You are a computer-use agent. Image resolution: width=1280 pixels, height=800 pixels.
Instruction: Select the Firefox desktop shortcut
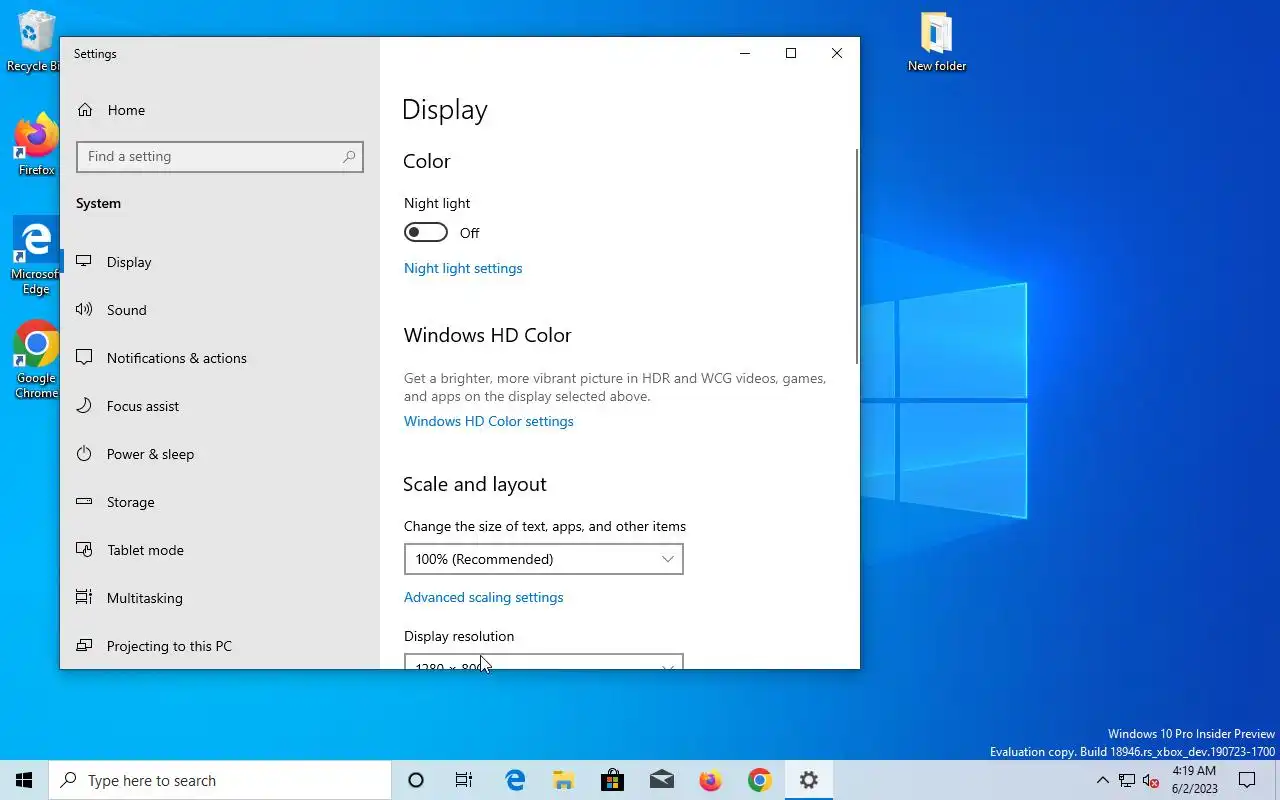[36, 146]
